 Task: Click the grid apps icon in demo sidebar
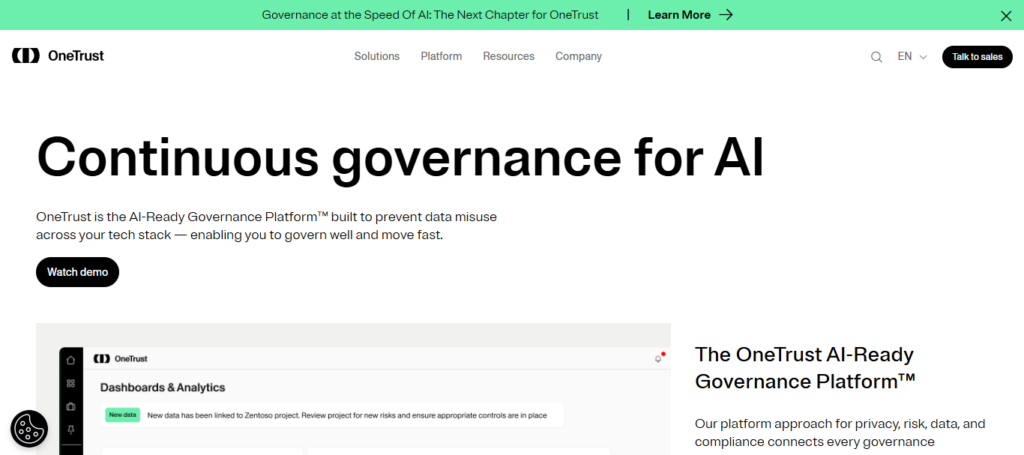[71, 383]
